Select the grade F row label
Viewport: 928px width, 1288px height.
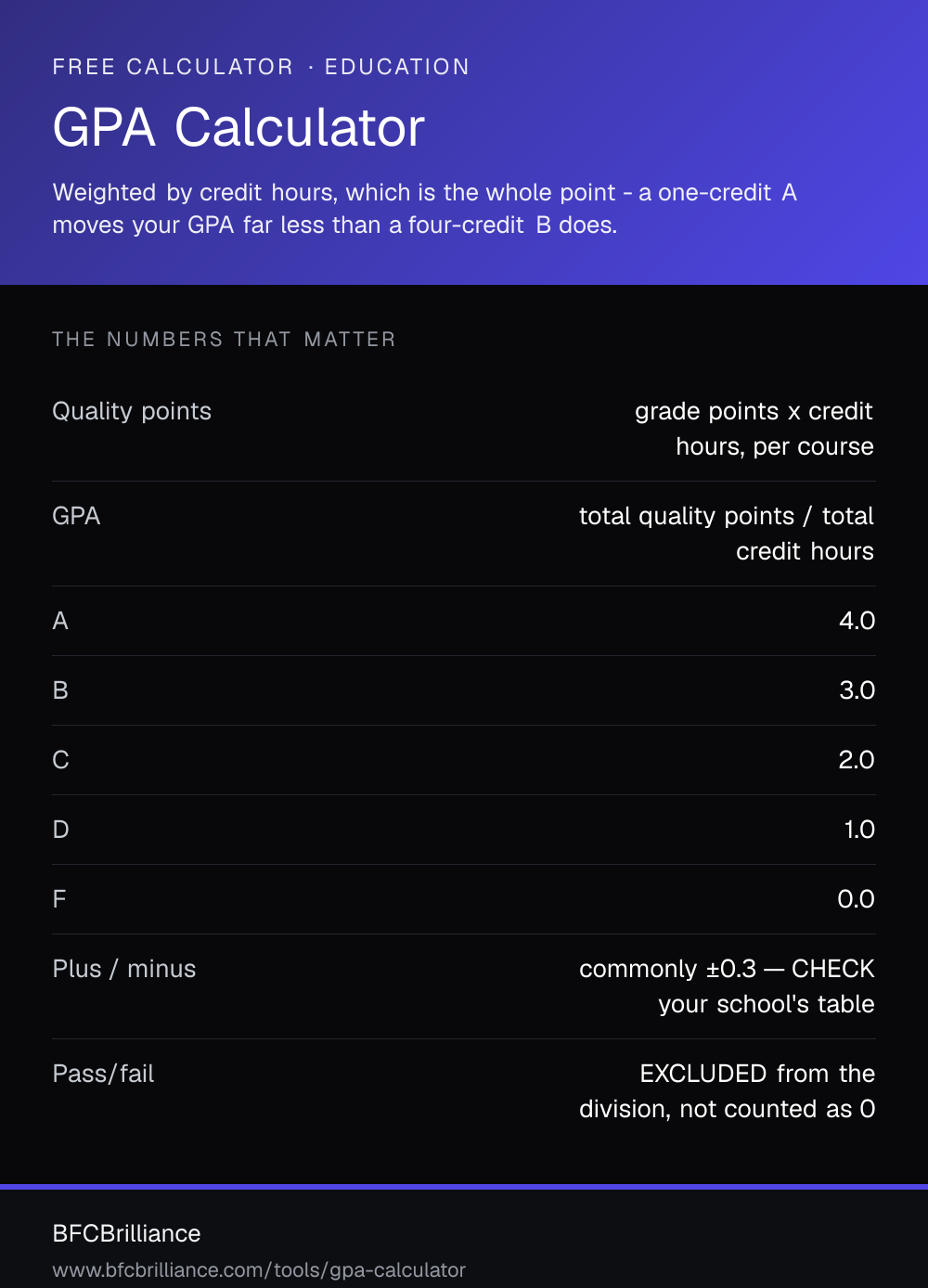pyautogui.click(x=59, y=899)
